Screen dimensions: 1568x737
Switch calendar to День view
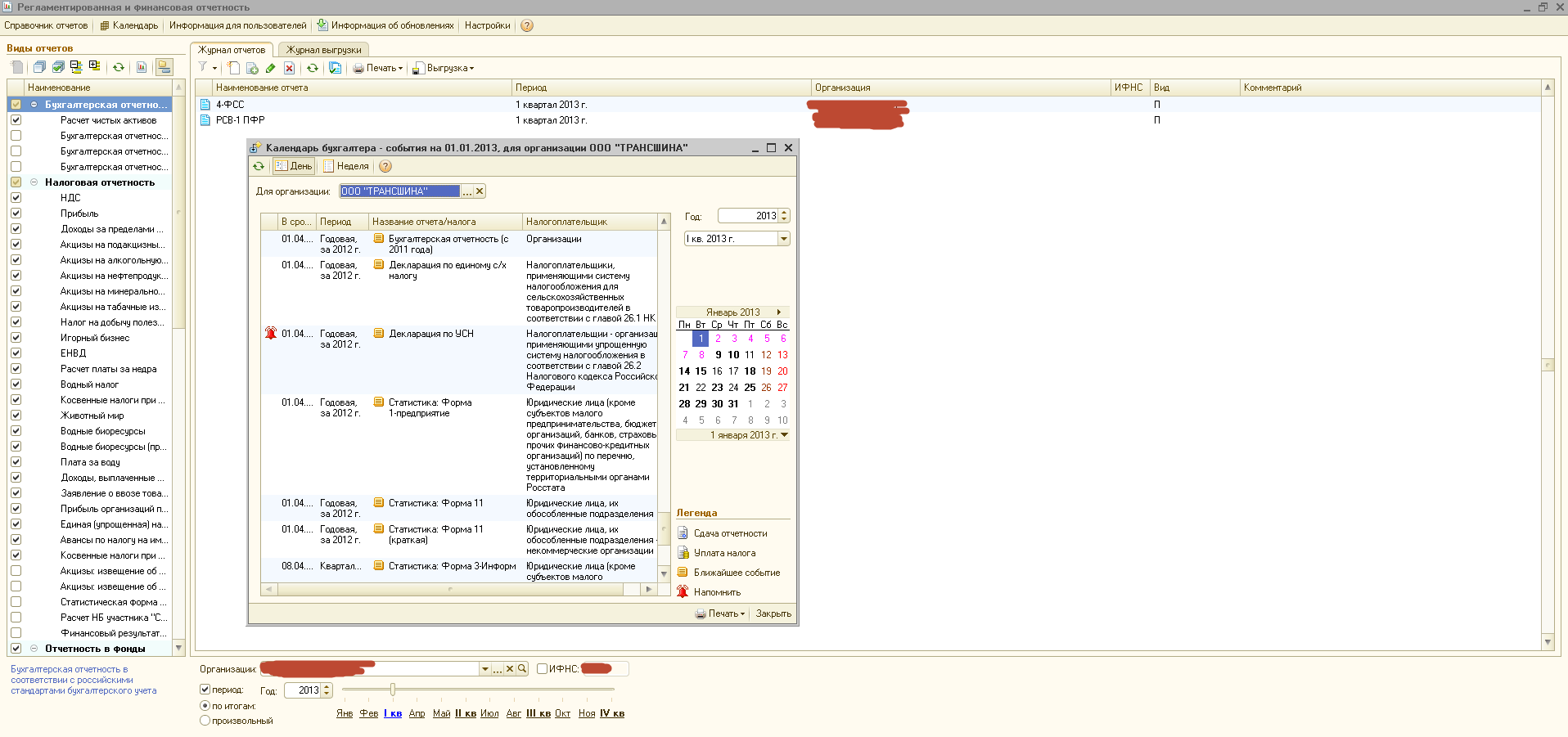pyautogui.click(x=294, y=166)
